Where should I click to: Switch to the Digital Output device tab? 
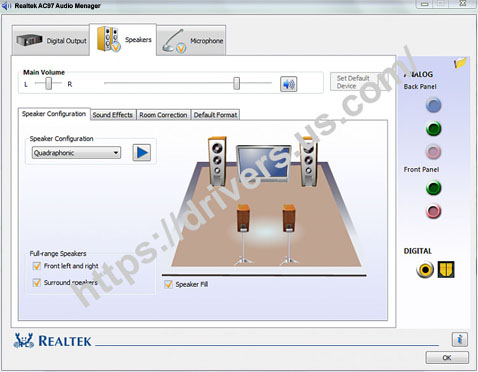[x=51, y=41]
